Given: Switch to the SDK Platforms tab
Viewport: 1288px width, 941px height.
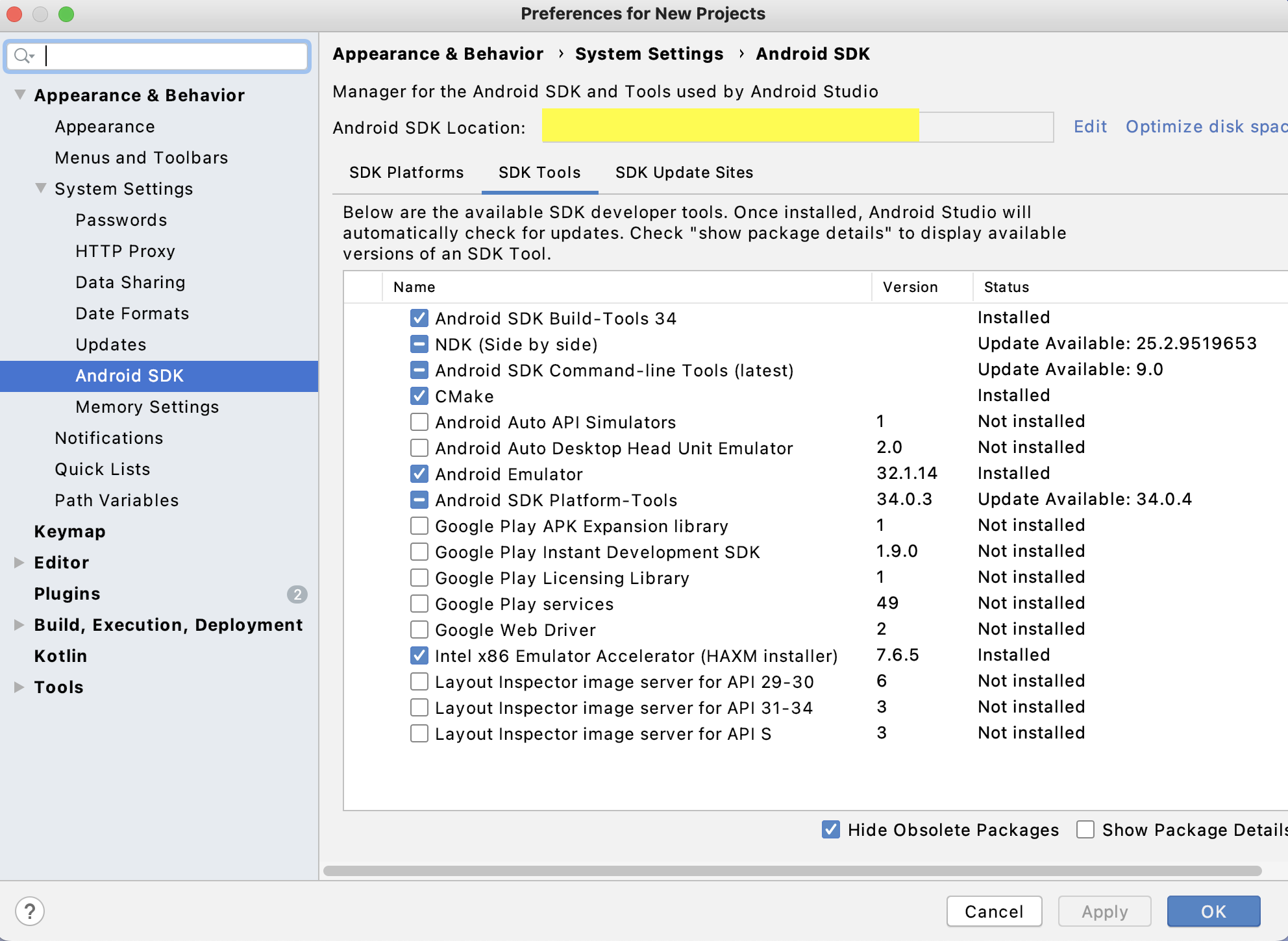Looking at the screenshot, I should (x=406, y=173).
